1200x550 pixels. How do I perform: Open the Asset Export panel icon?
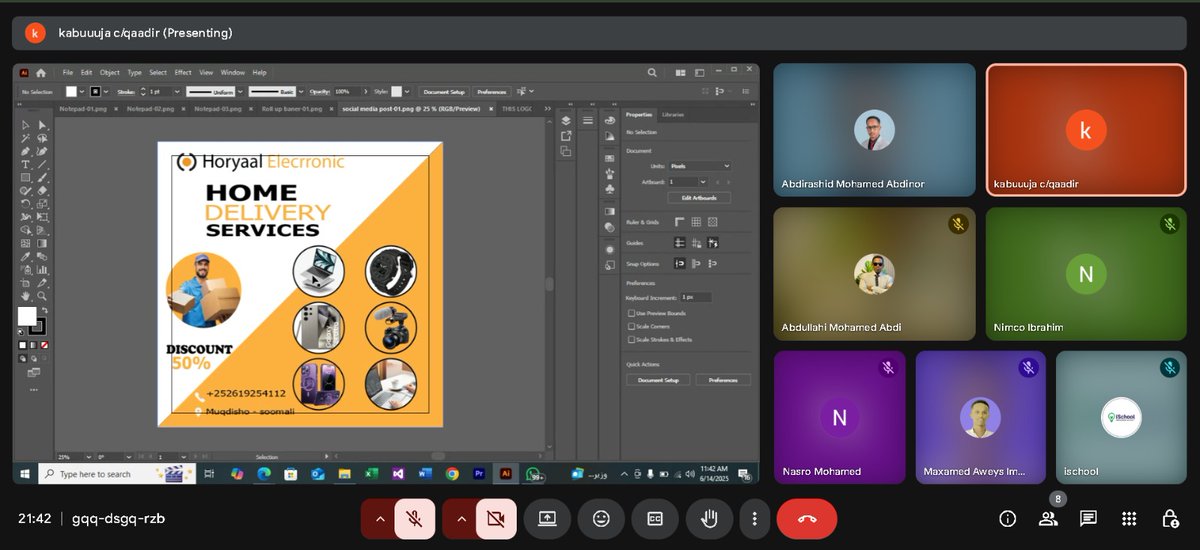click(566, 136)
